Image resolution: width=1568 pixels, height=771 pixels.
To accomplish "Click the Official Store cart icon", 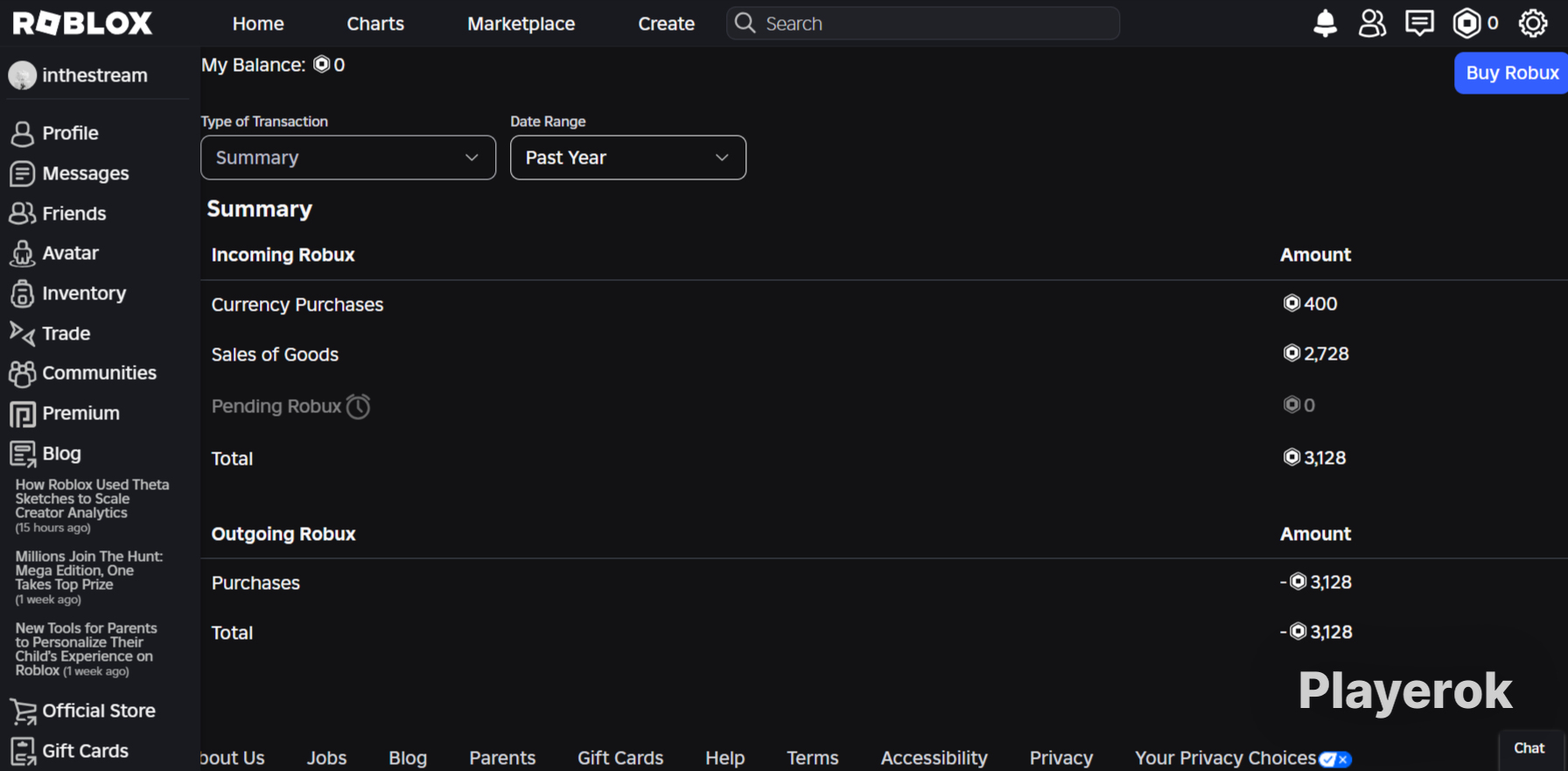I will [23, 711].
